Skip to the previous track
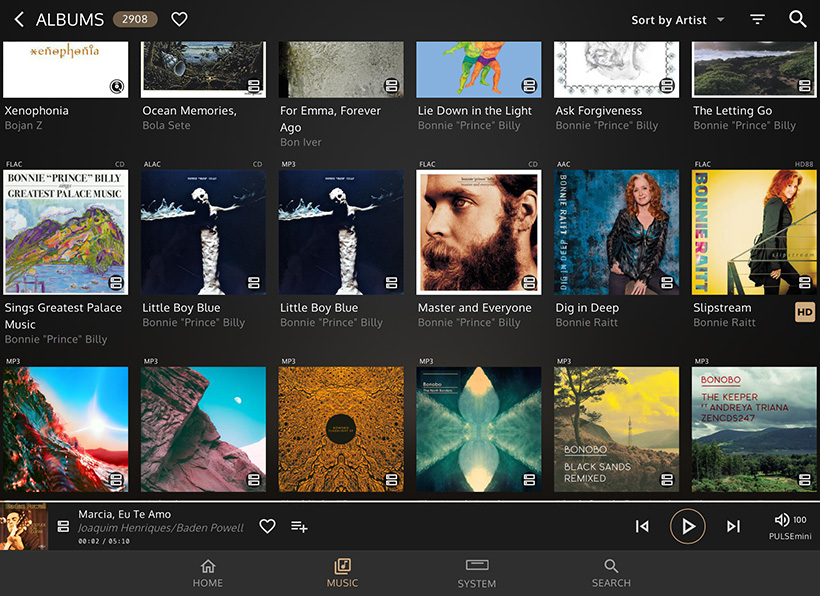820x596 pixels. (x=643, y=526)
